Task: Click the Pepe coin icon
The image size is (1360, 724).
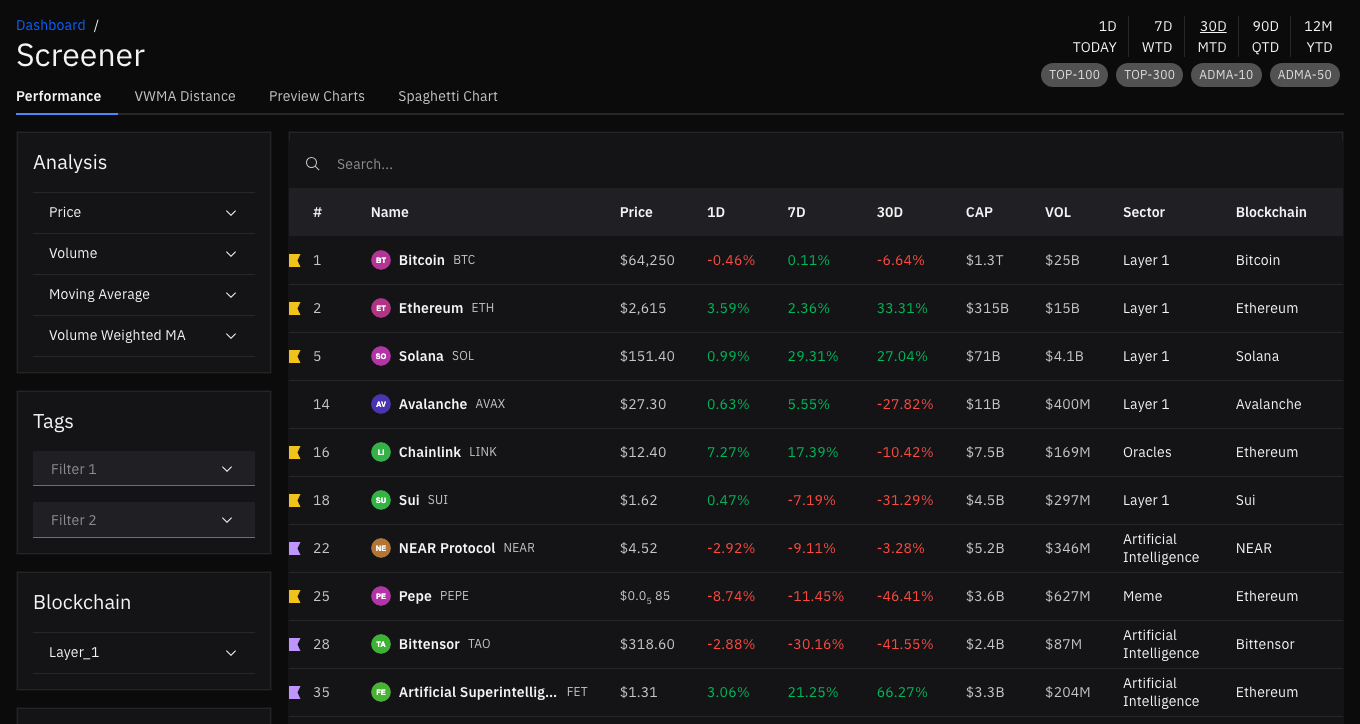Action: pos(380,596)
